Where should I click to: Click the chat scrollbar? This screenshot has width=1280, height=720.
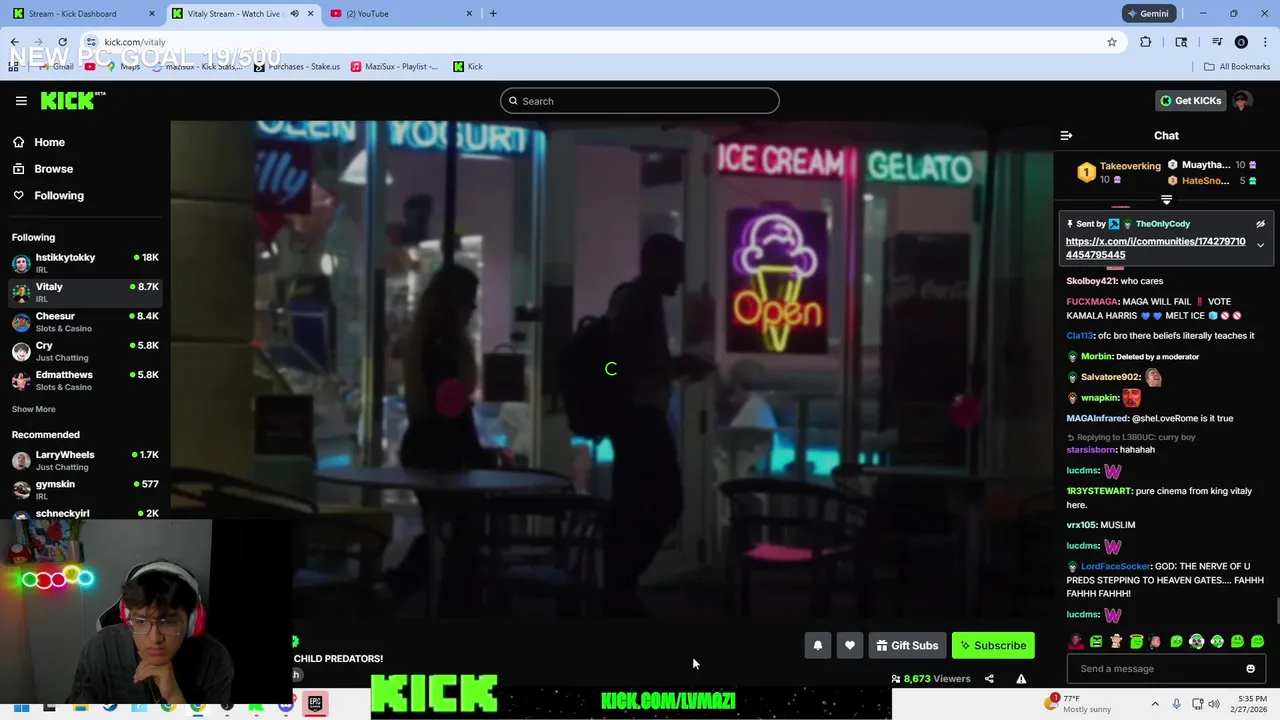pos(1276,610)
